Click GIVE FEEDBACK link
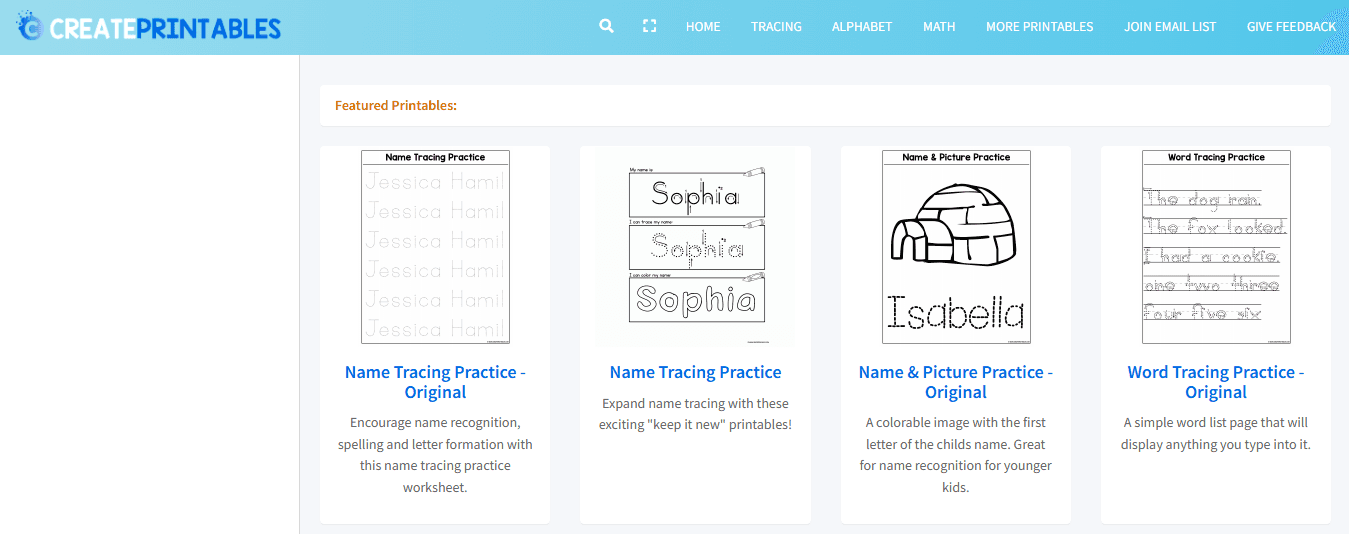This screenshot has height=534, width=1349. [x=1291, y=27]
